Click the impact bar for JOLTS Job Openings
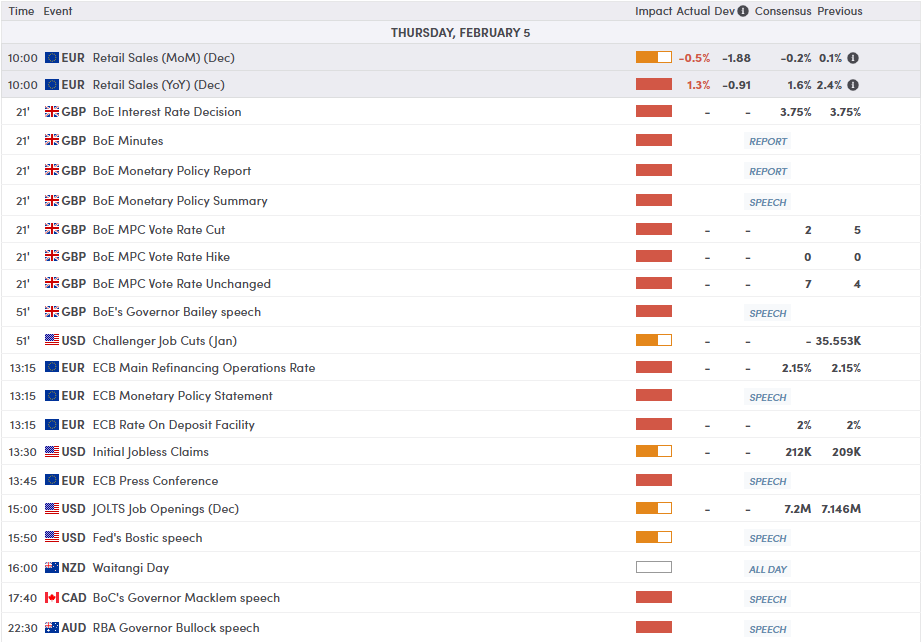 pyautogui.click(x=653, y=508)
